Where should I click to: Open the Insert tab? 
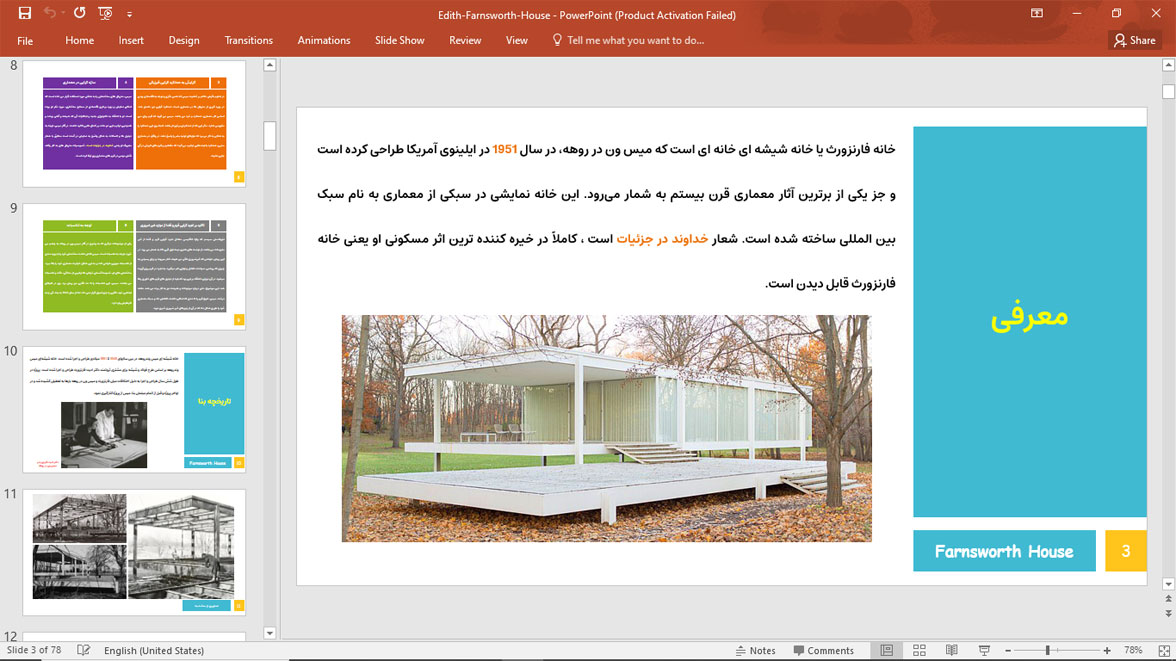click(130, 41)
